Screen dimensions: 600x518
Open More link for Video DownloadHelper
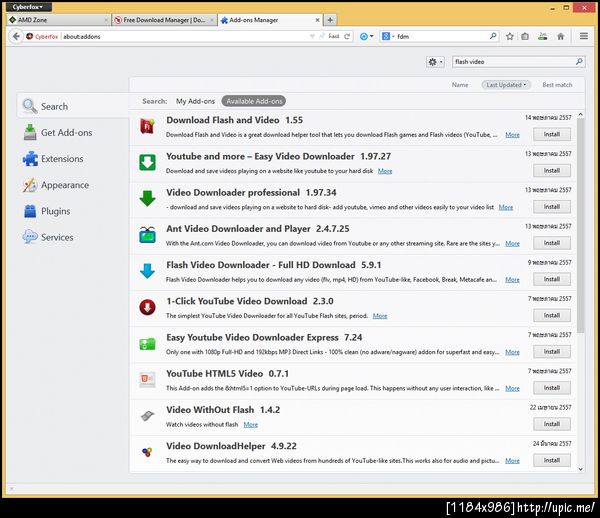point(512,461)
